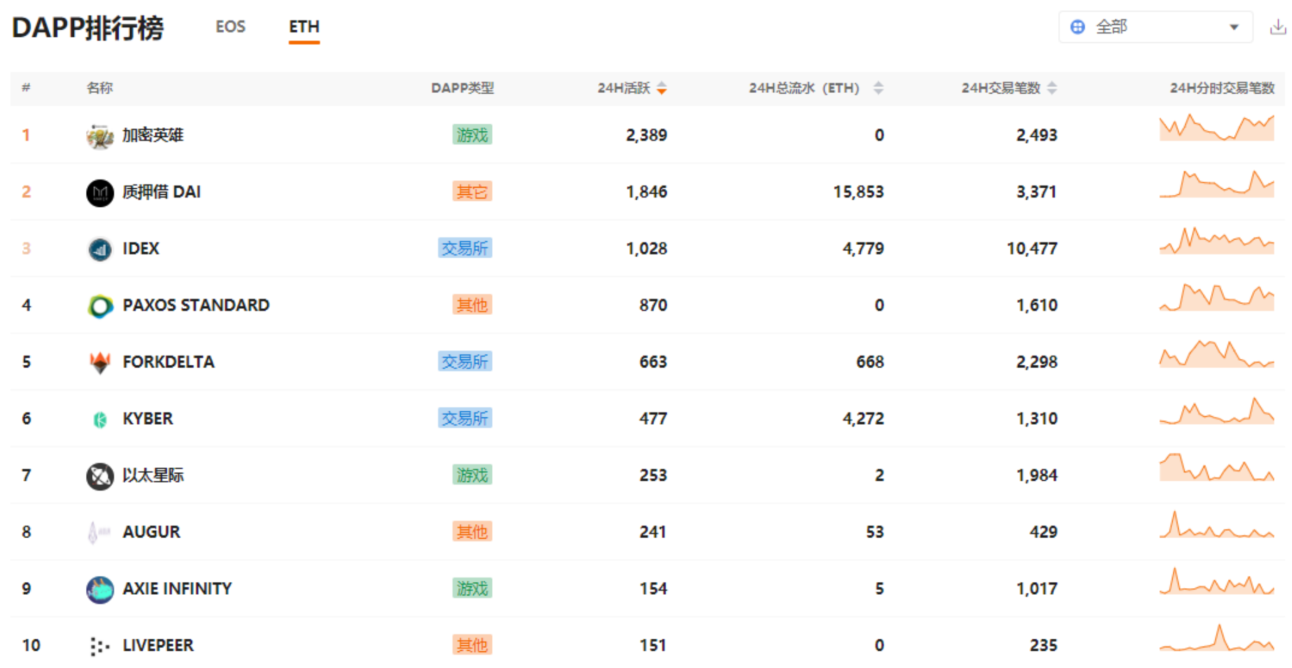This screenshot has height=668, width=1292.
Task: Open the 质押借 DAI name link
Action: [161, 191]
